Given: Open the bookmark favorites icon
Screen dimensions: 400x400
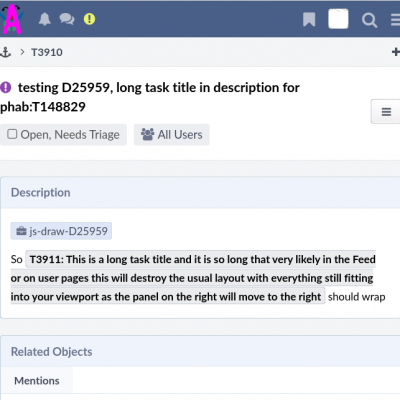Looking at the screenshot, I should [309, 19].
